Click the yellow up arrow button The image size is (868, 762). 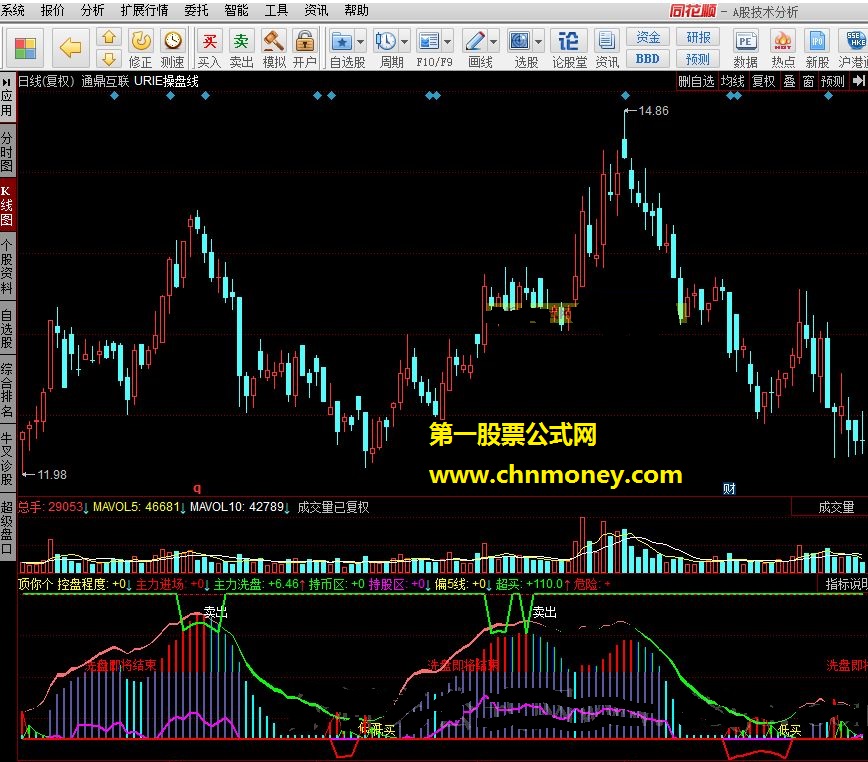click(109, 38)
